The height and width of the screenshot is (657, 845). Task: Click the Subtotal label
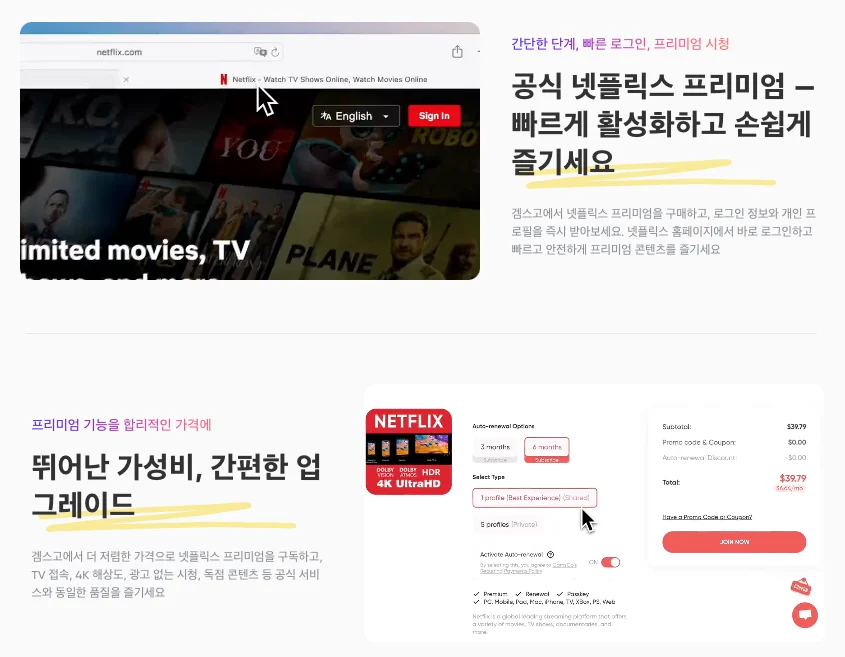pos(677,426)
